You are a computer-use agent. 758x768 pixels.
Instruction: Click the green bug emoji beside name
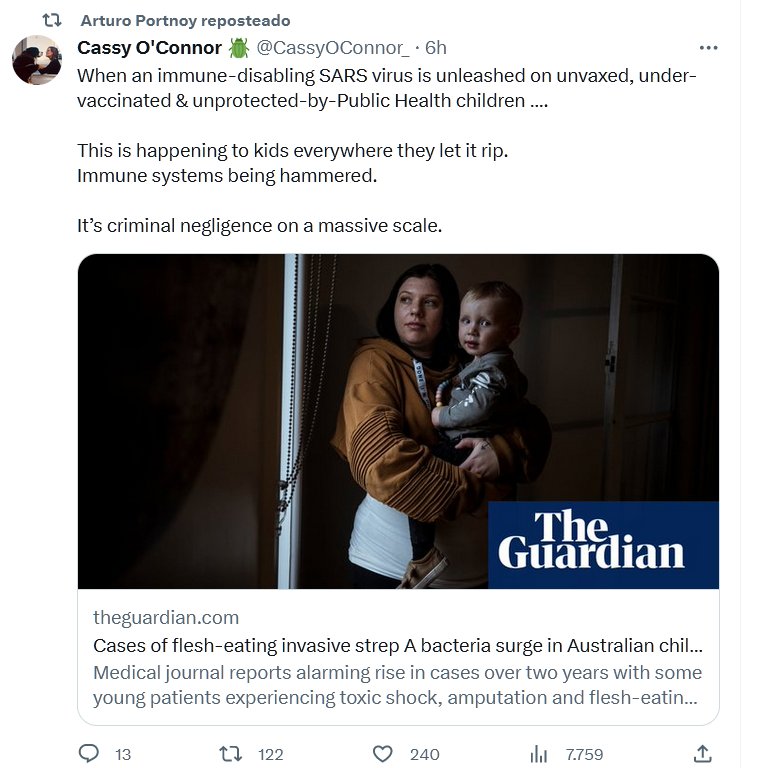tap(239, 47)
